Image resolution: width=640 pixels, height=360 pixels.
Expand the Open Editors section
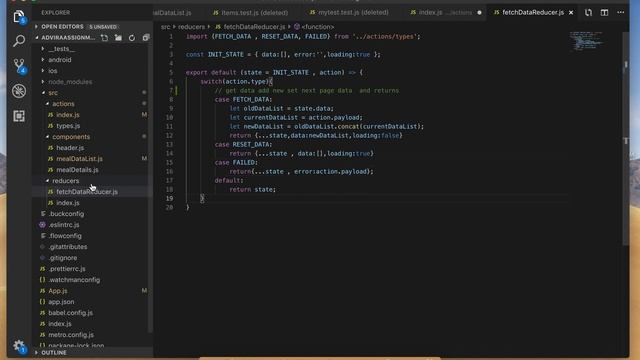point(62,27)
